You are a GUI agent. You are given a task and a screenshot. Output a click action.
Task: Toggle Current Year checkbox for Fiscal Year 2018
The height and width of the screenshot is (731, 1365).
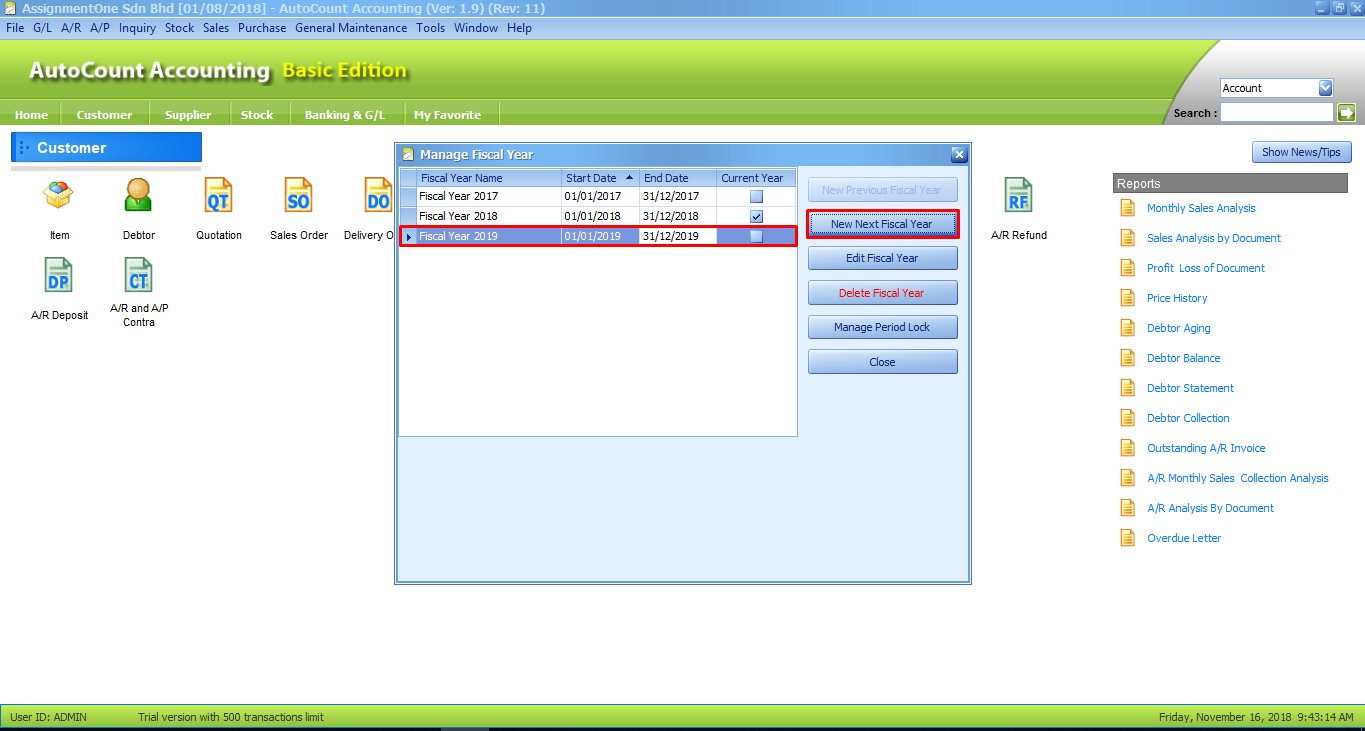click(x=756, y=216)
